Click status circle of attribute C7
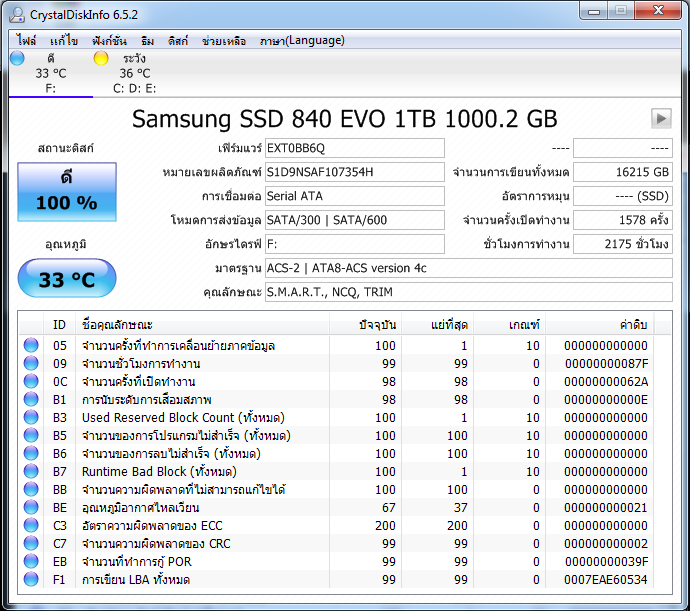The image size is (690, 612). [x=31, y=543]
